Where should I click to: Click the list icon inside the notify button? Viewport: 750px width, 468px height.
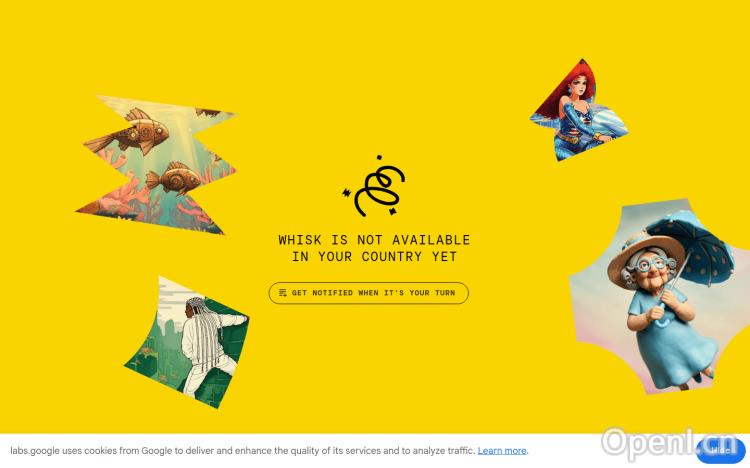pyautogui.click(x=283, y=293)
